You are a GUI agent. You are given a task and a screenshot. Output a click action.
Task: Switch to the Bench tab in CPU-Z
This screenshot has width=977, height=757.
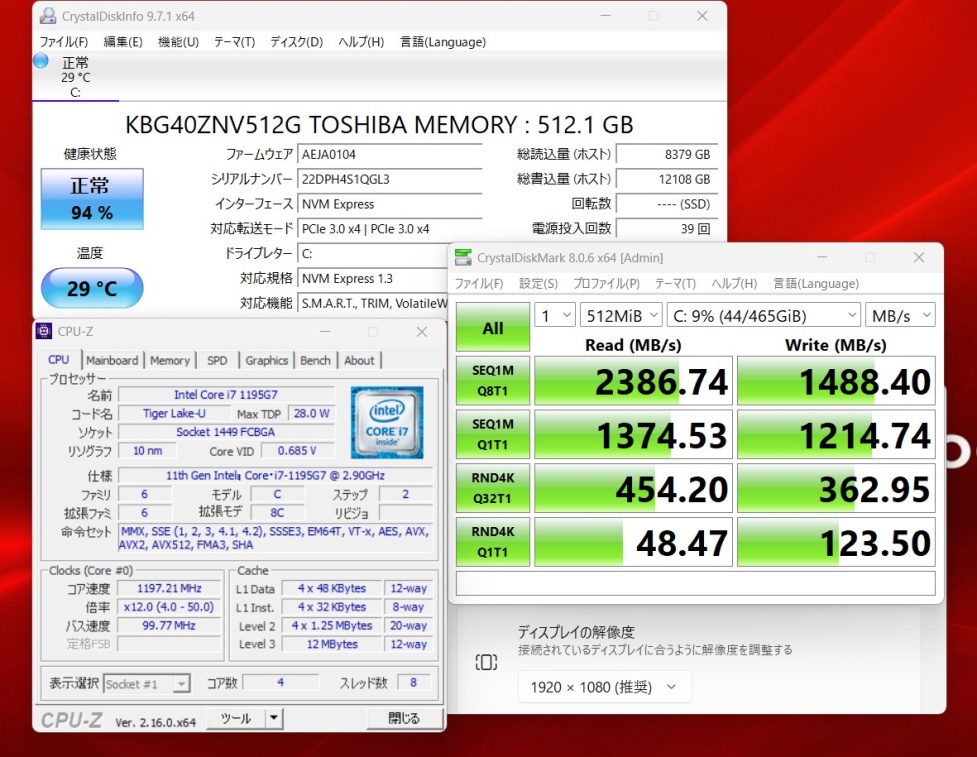click(x=315, y=360)
